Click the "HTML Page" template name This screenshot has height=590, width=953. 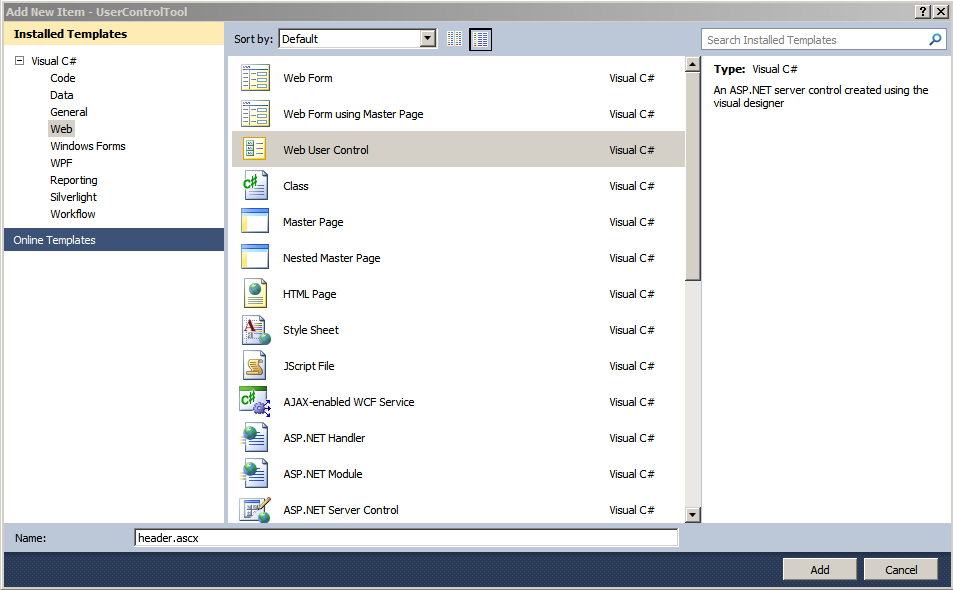(309, 293)
